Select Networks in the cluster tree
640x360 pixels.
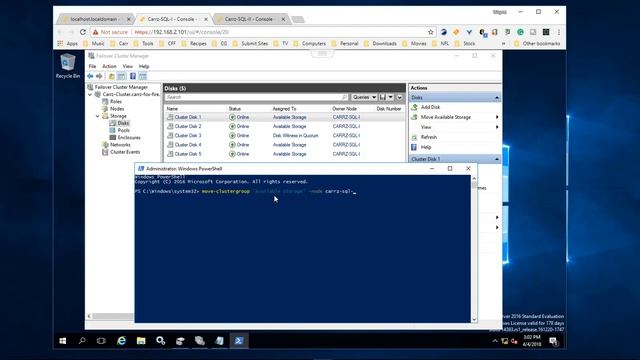[120, 145]
